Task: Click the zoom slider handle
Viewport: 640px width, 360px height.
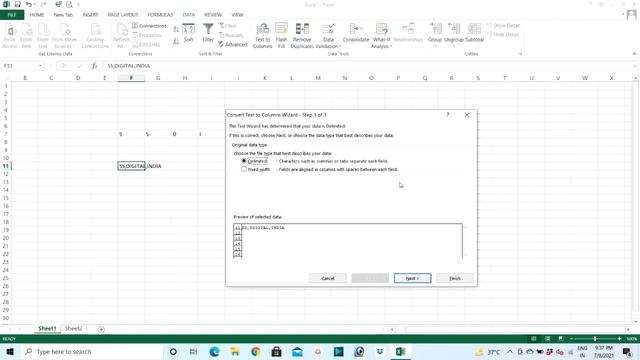Action: pyautogui.click(x=595, y=339)
